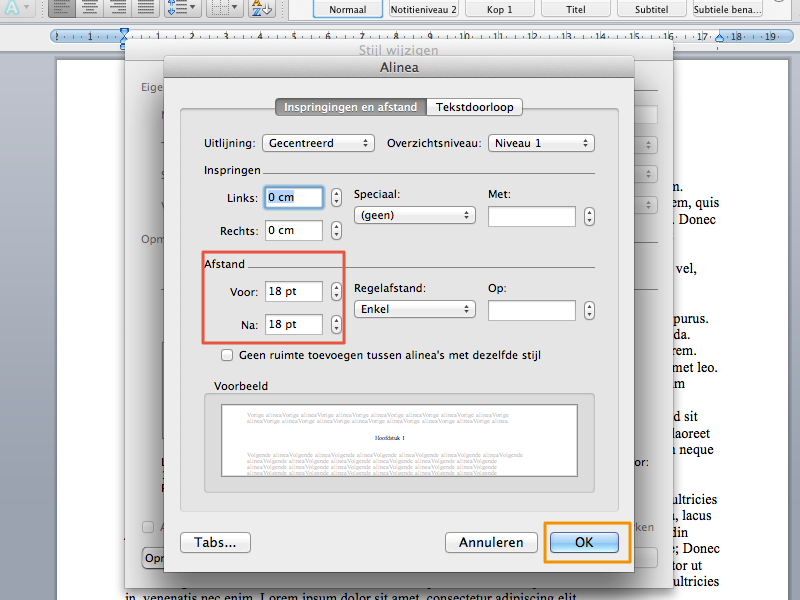Image resolution: width=800 pixels, height=600 pixels.
Task: Switch to the Tekstdoorloop tab
Action: (474, 107)
